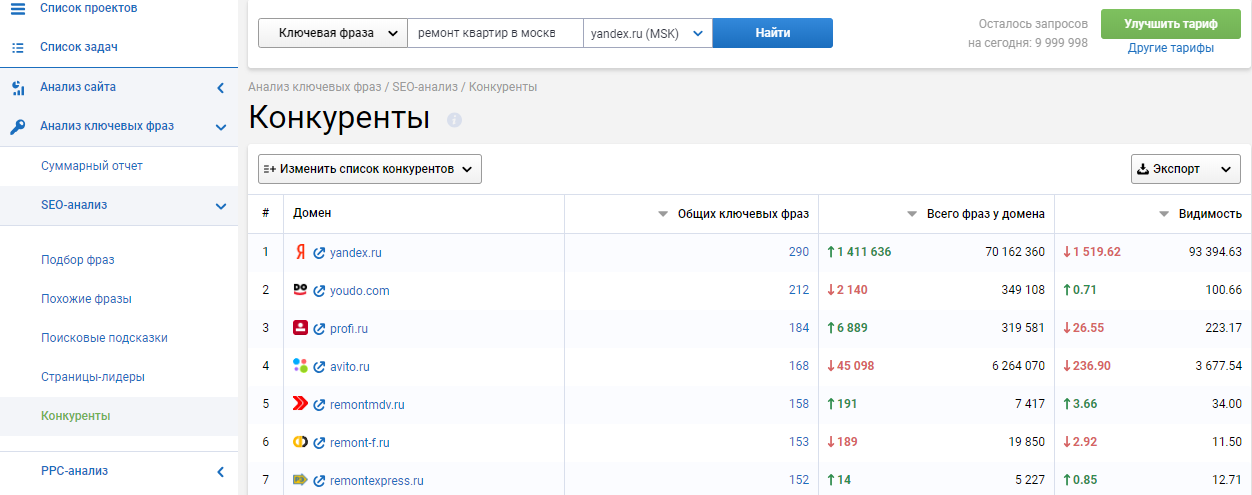Click common phrases value 290
1252x495 pixels.
pos(799,252)
